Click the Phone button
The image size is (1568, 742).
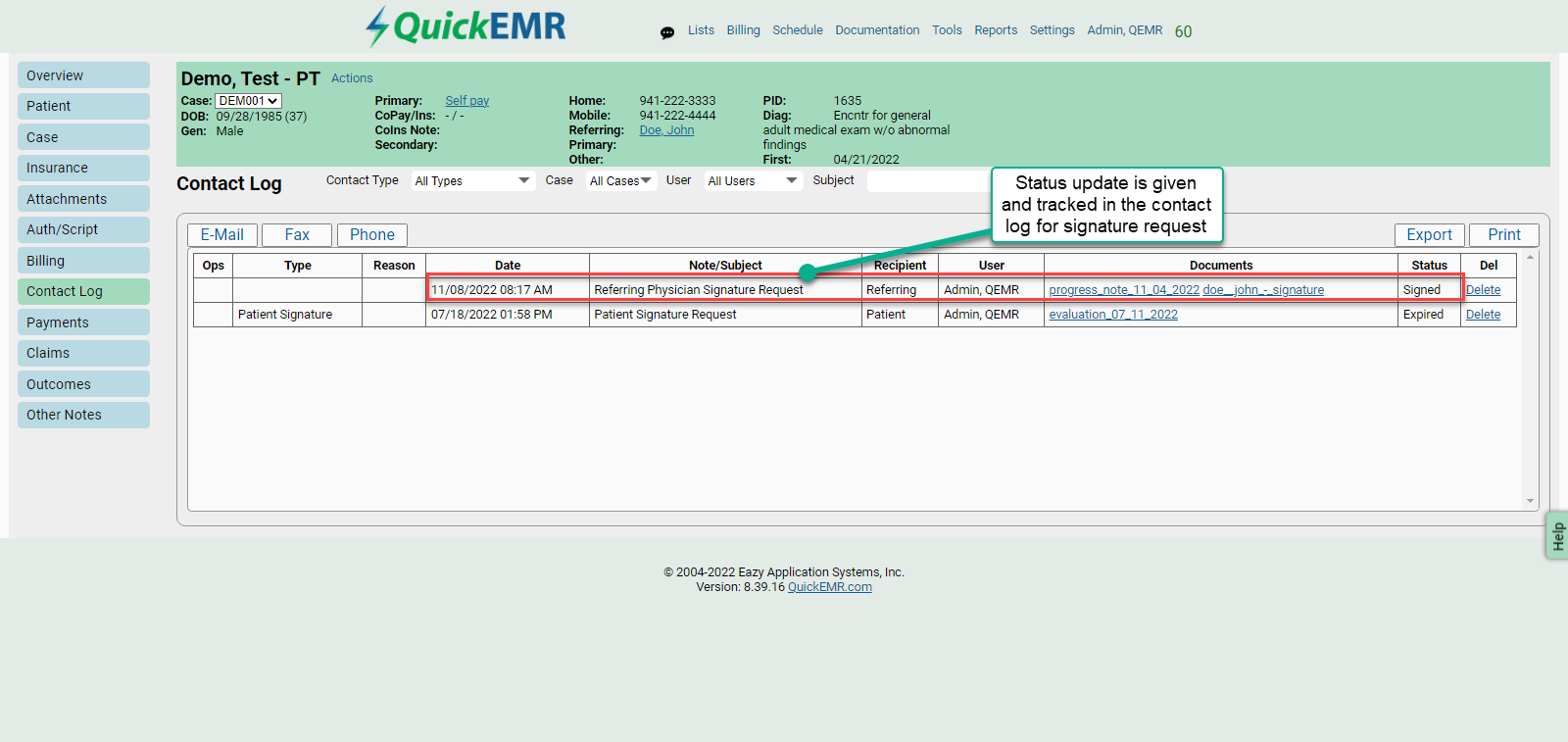372,235
